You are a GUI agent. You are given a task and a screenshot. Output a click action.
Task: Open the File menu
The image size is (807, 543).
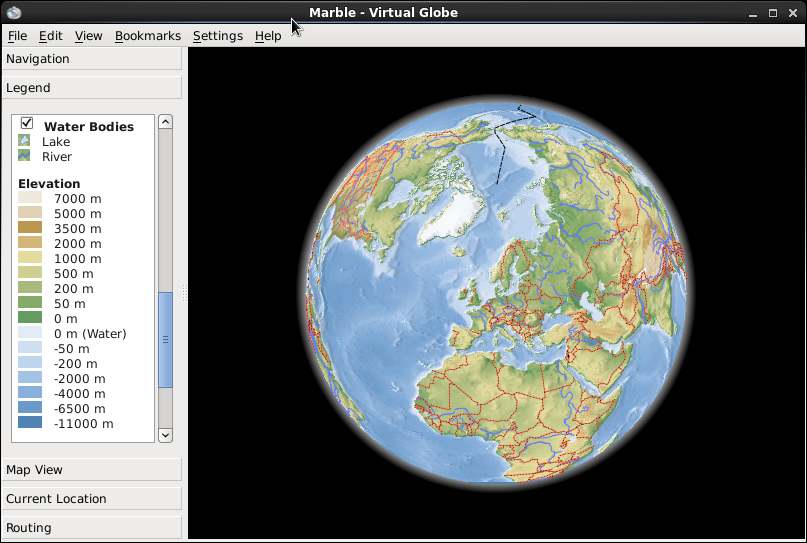click(17, 36)
